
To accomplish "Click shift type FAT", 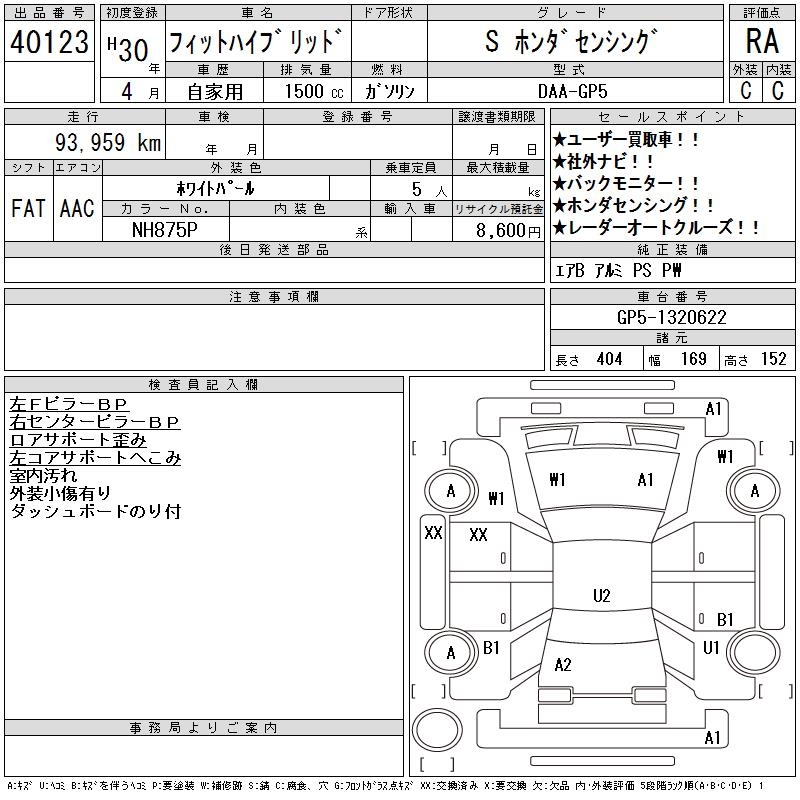I will 28,208.
